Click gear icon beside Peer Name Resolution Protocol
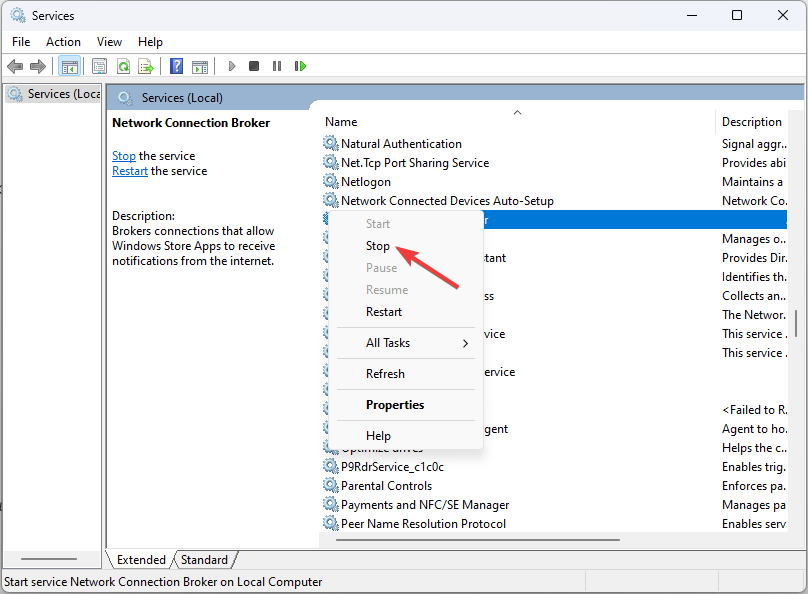 (x=330, y=523)
